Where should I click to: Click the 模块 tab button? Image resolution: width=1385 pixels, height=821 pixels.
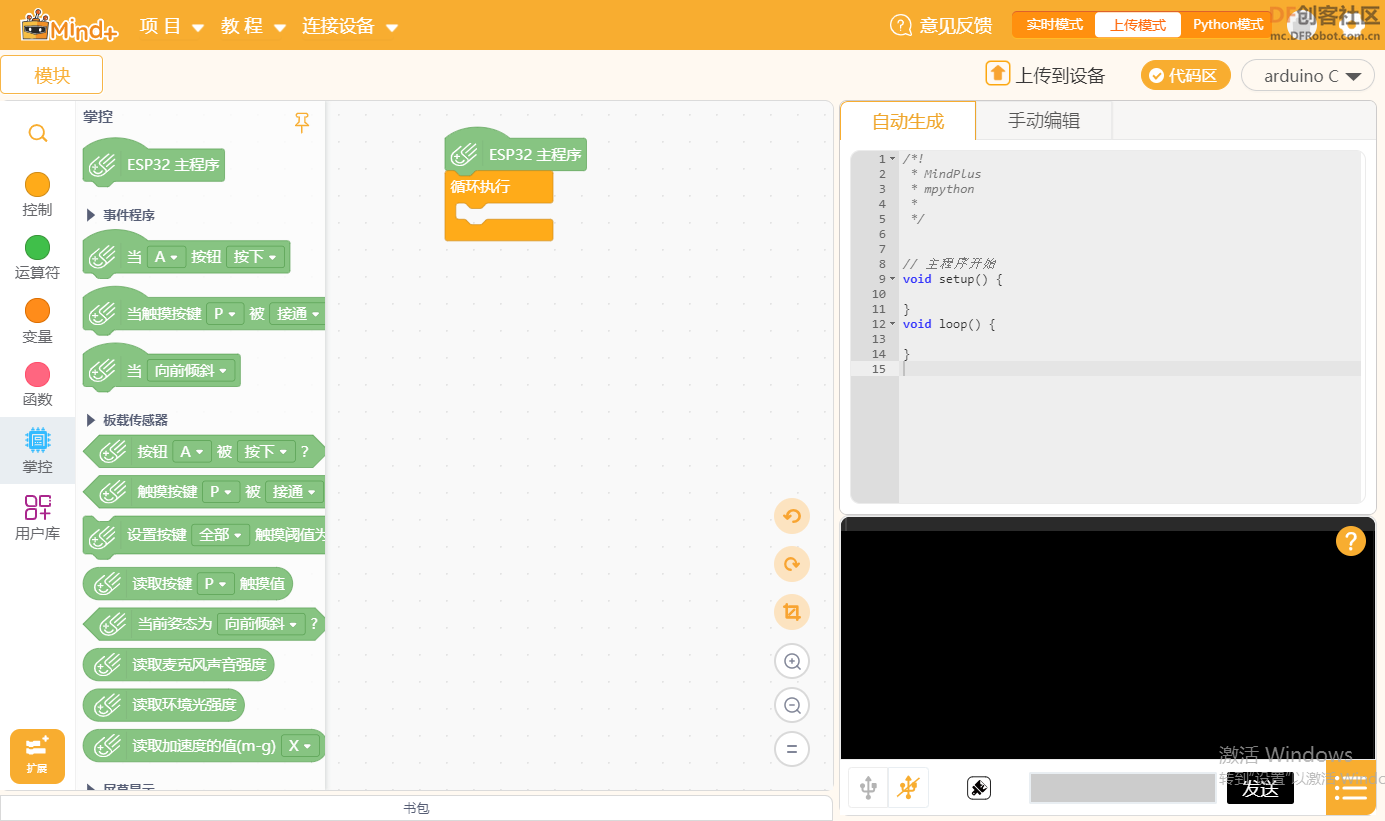pos(52,75)
